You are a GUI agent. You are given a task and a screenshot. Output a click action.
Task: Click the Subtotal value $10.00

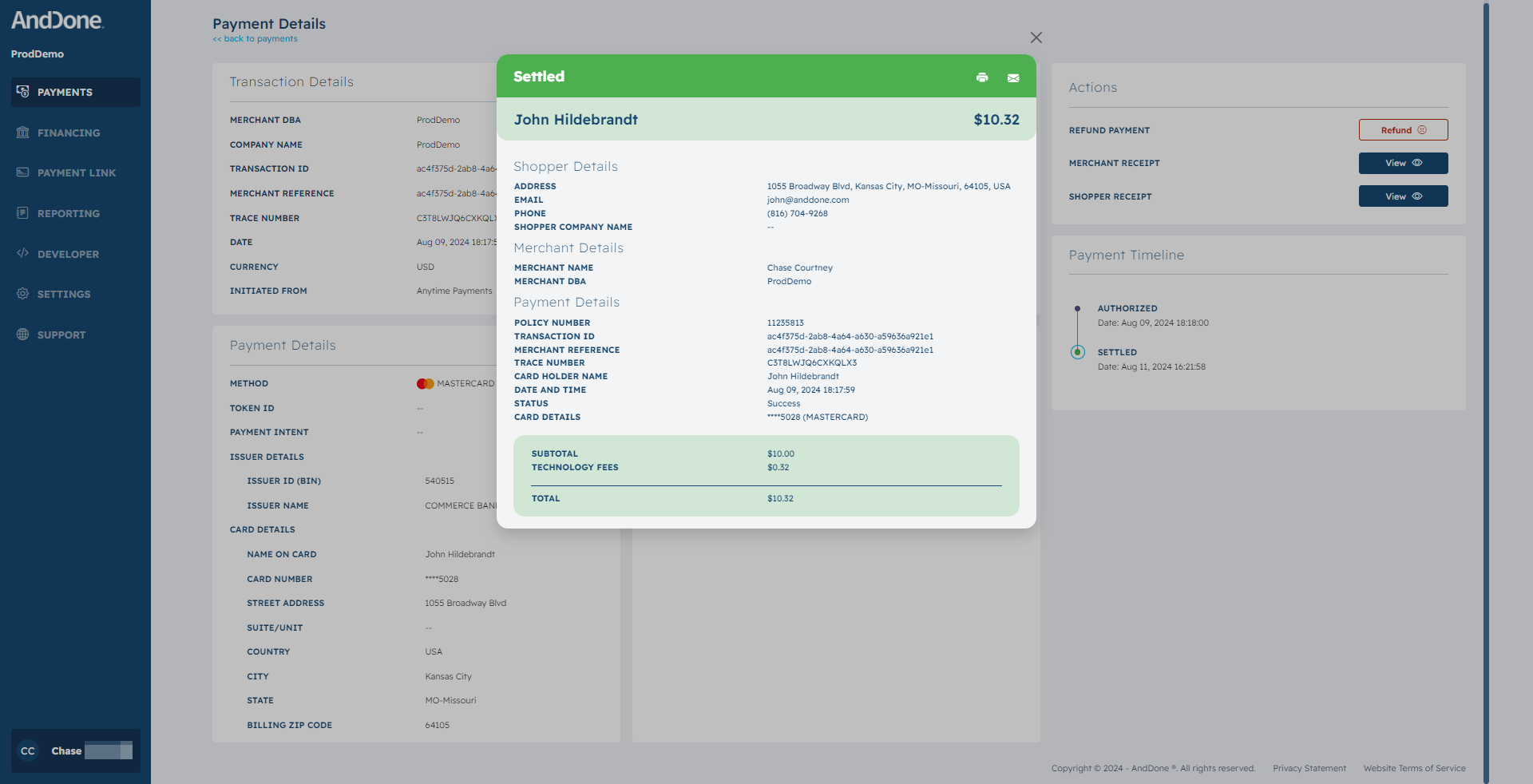click(x=780, y=453)
